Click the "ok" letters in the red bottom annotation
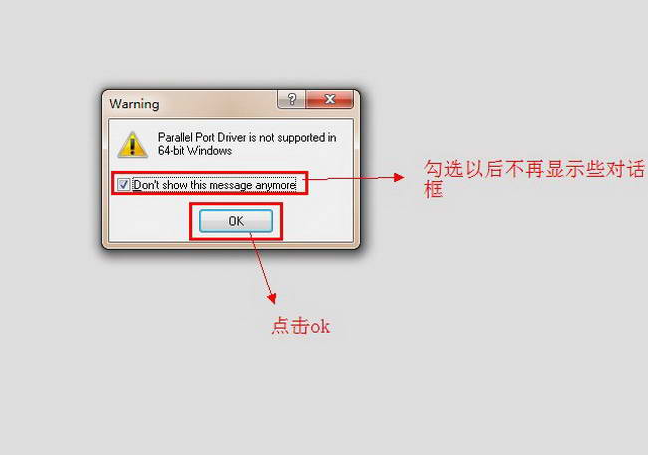Viewport: 648px width, 455px height. [320, 327]
